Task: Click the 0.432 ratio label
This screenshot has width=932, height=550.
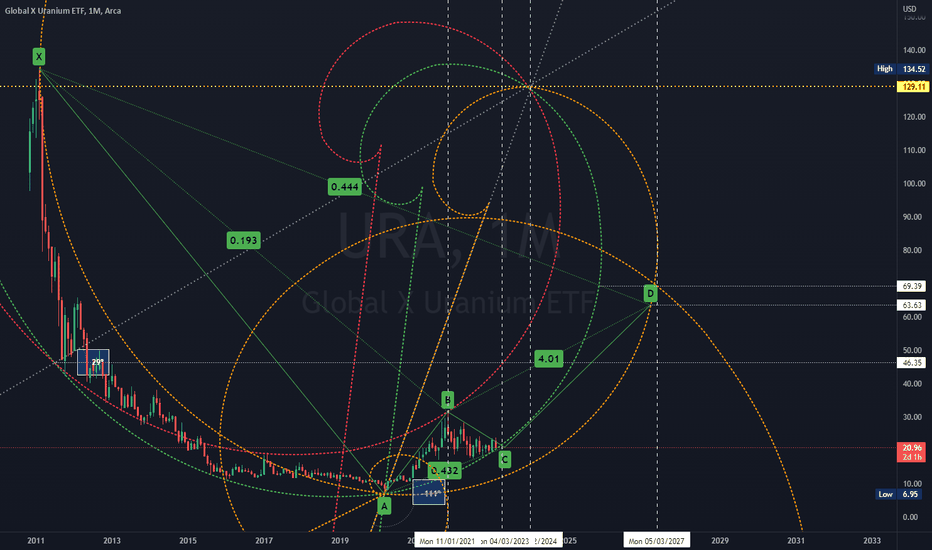Action: (445, 470)
